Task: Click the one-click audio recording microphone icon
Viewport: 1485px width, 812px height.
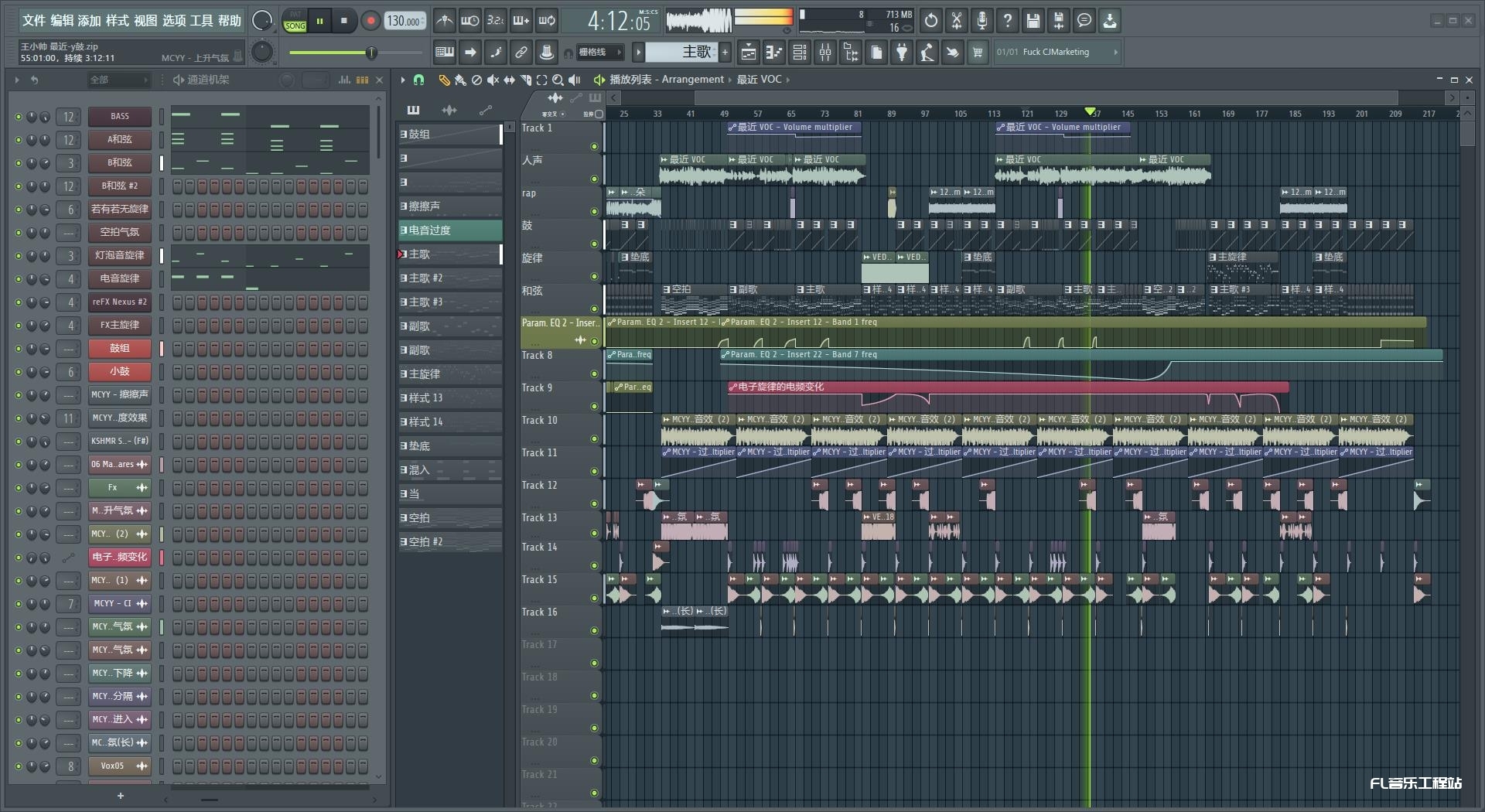Action: point(981,21)
